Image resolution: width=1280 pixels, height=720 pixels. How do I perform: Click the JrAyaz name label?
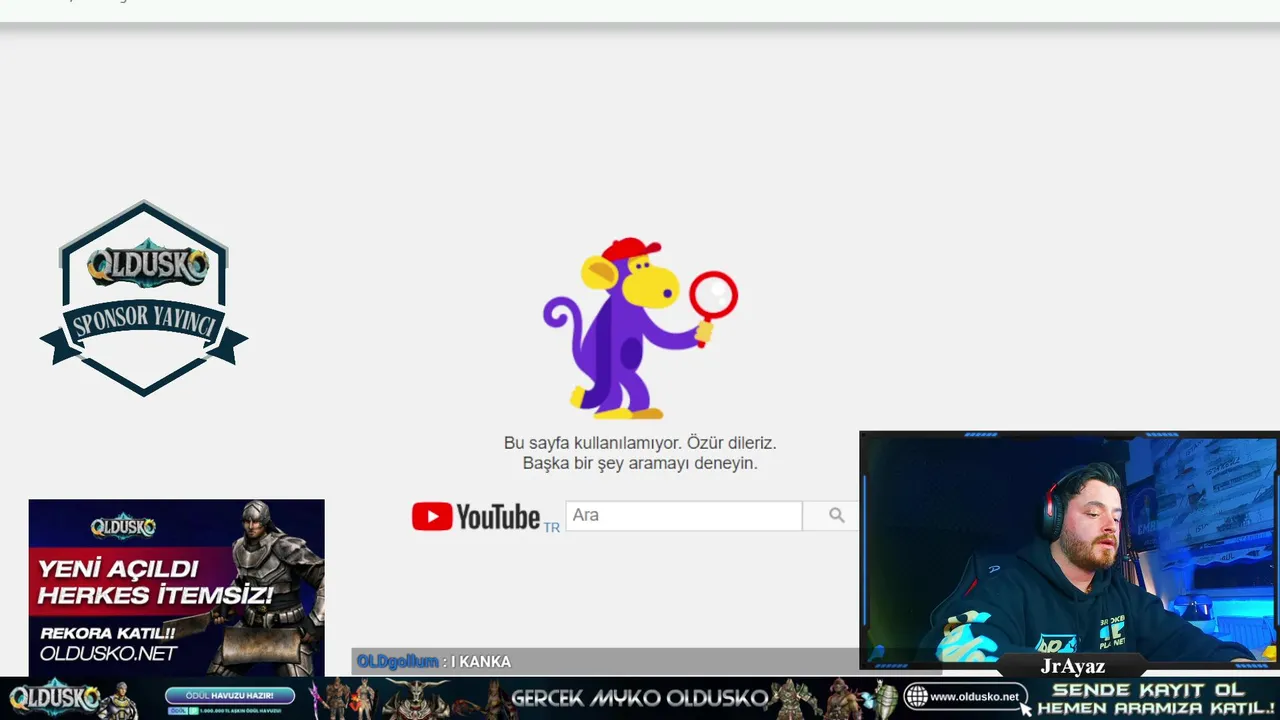[1073, 666]
